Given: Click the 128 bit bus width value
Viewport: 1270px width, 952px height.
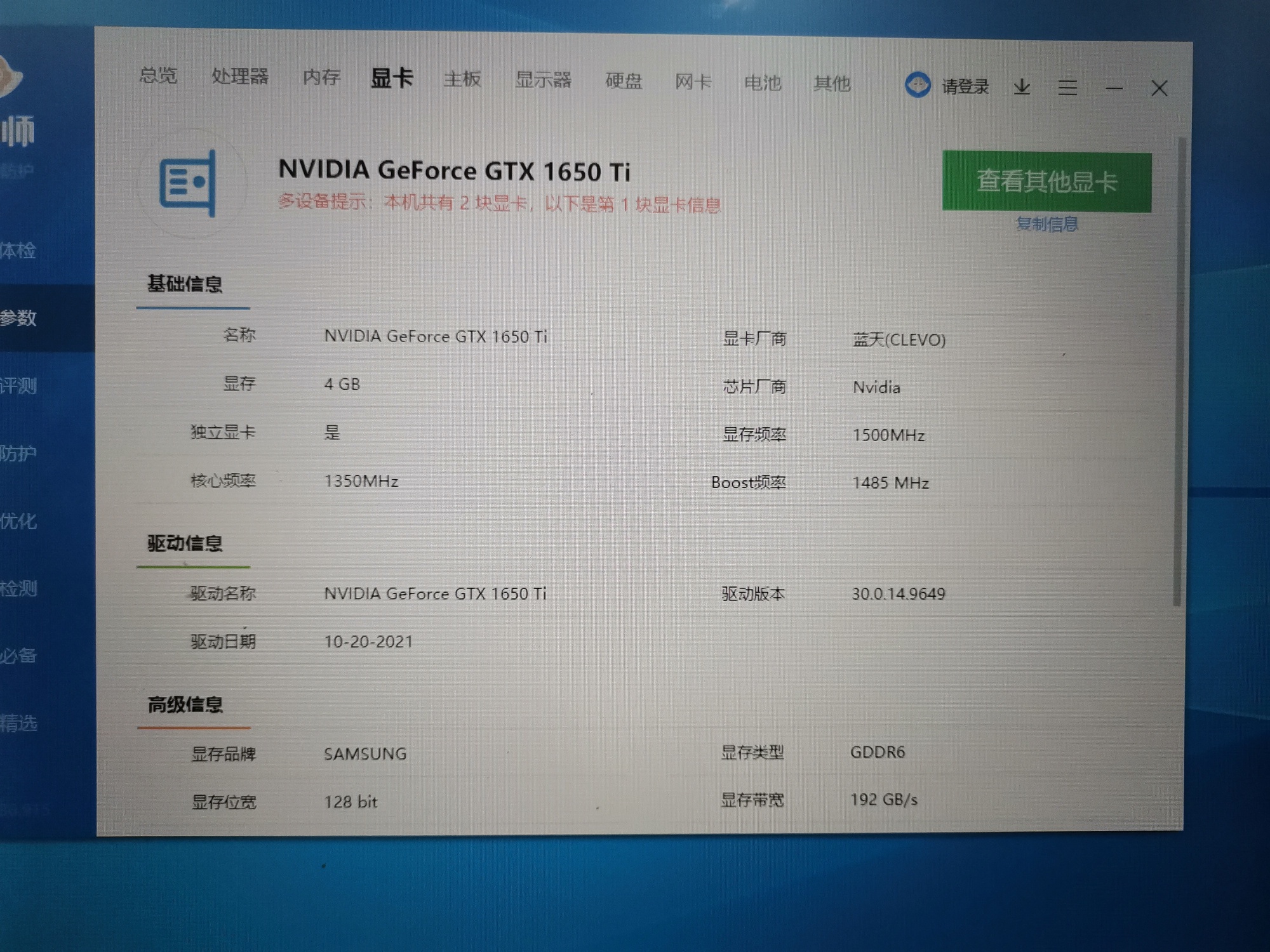Looking at the screenshot, I should [x=351, y=802].
